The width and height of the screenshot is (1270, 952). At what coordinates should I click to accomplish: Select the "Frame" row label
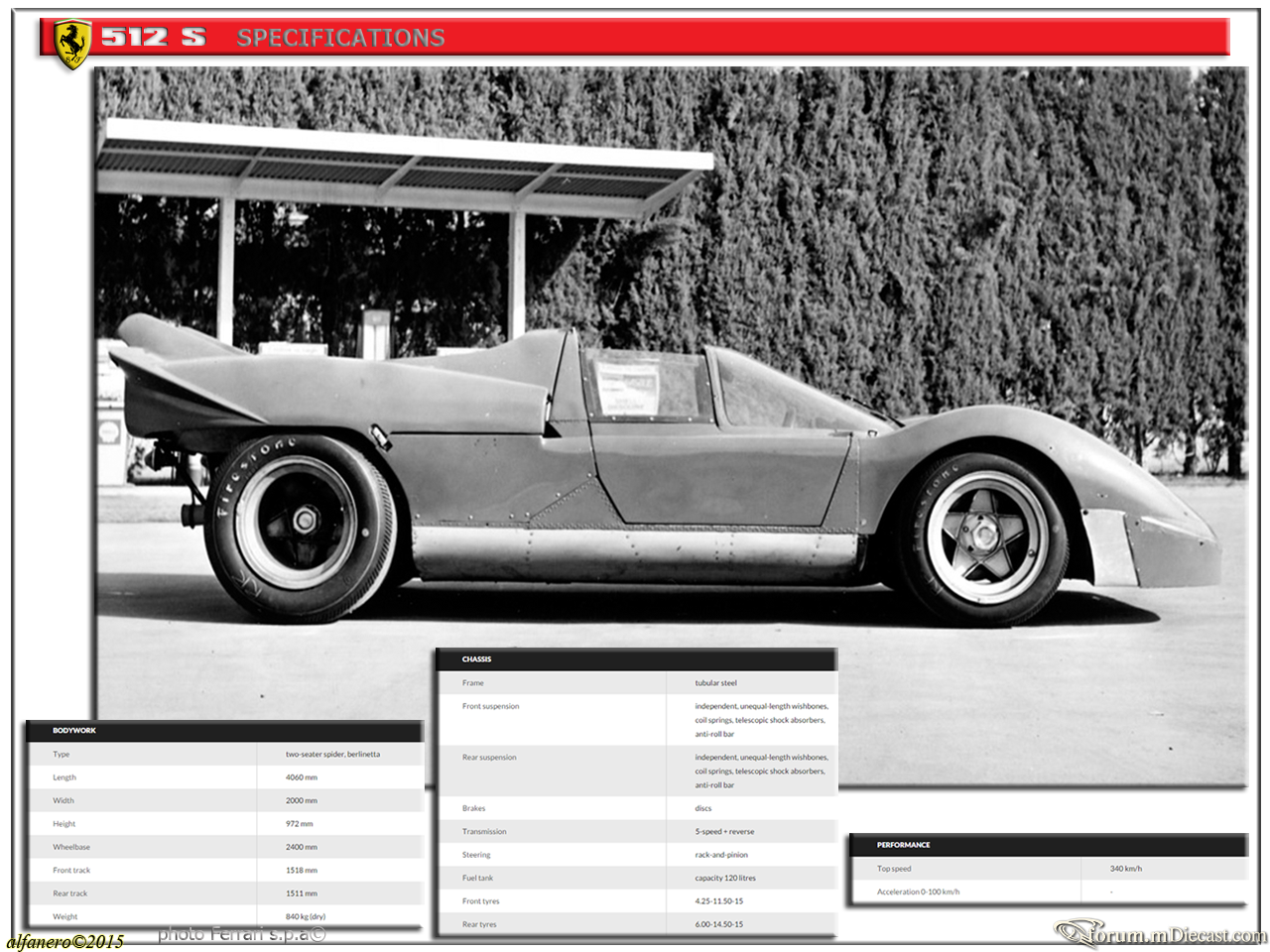(x=473, y=683)
